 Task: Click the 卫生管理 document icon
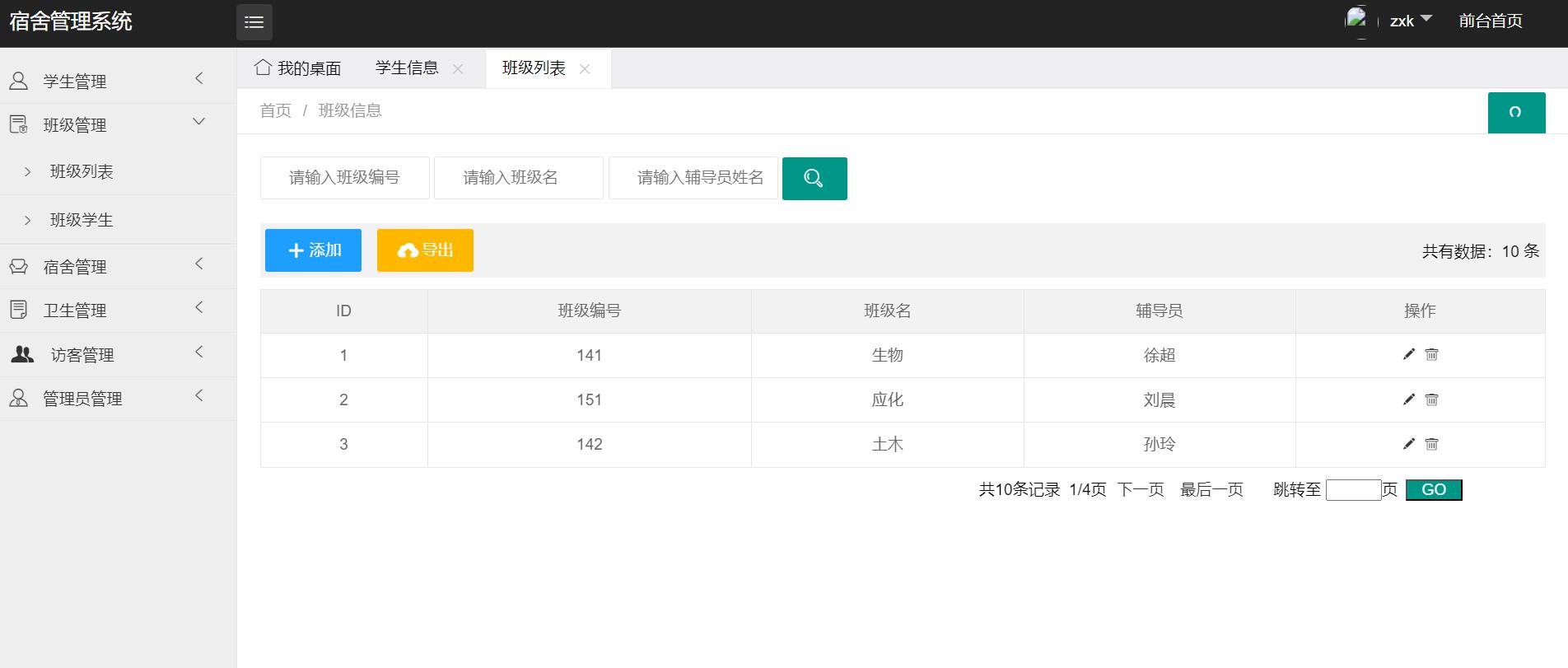pyautogui.click(x=18, y=310)
